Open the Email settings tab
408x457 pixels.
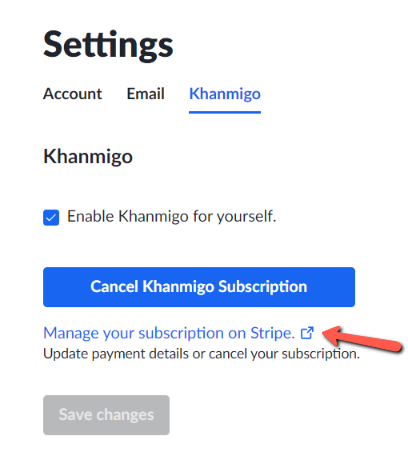point(146,94)
